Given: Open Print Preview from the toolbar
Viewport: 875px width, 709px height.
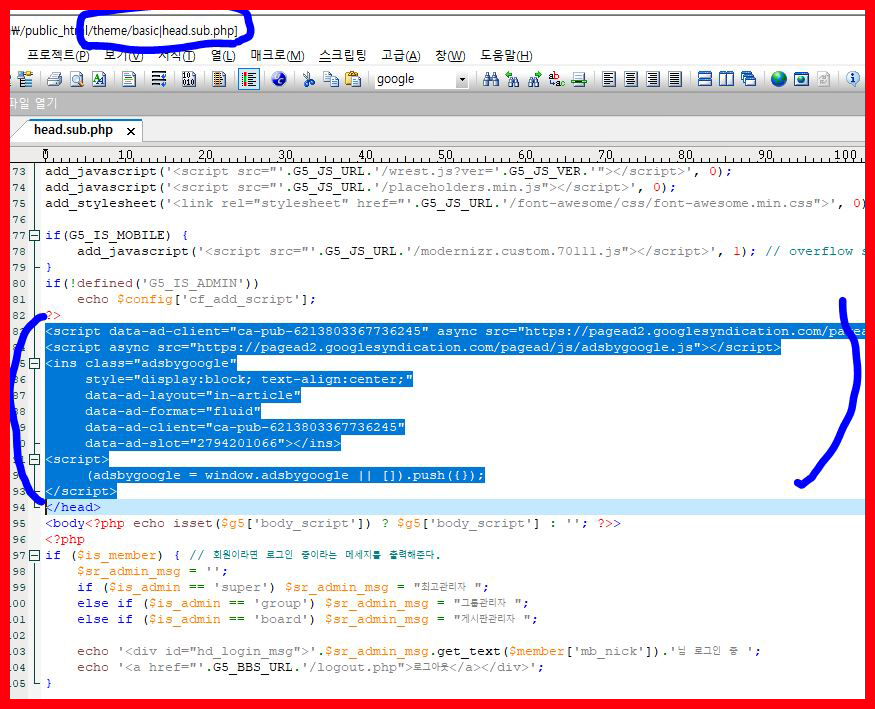Looking at the screenshot, I should (x=76, y=79).
